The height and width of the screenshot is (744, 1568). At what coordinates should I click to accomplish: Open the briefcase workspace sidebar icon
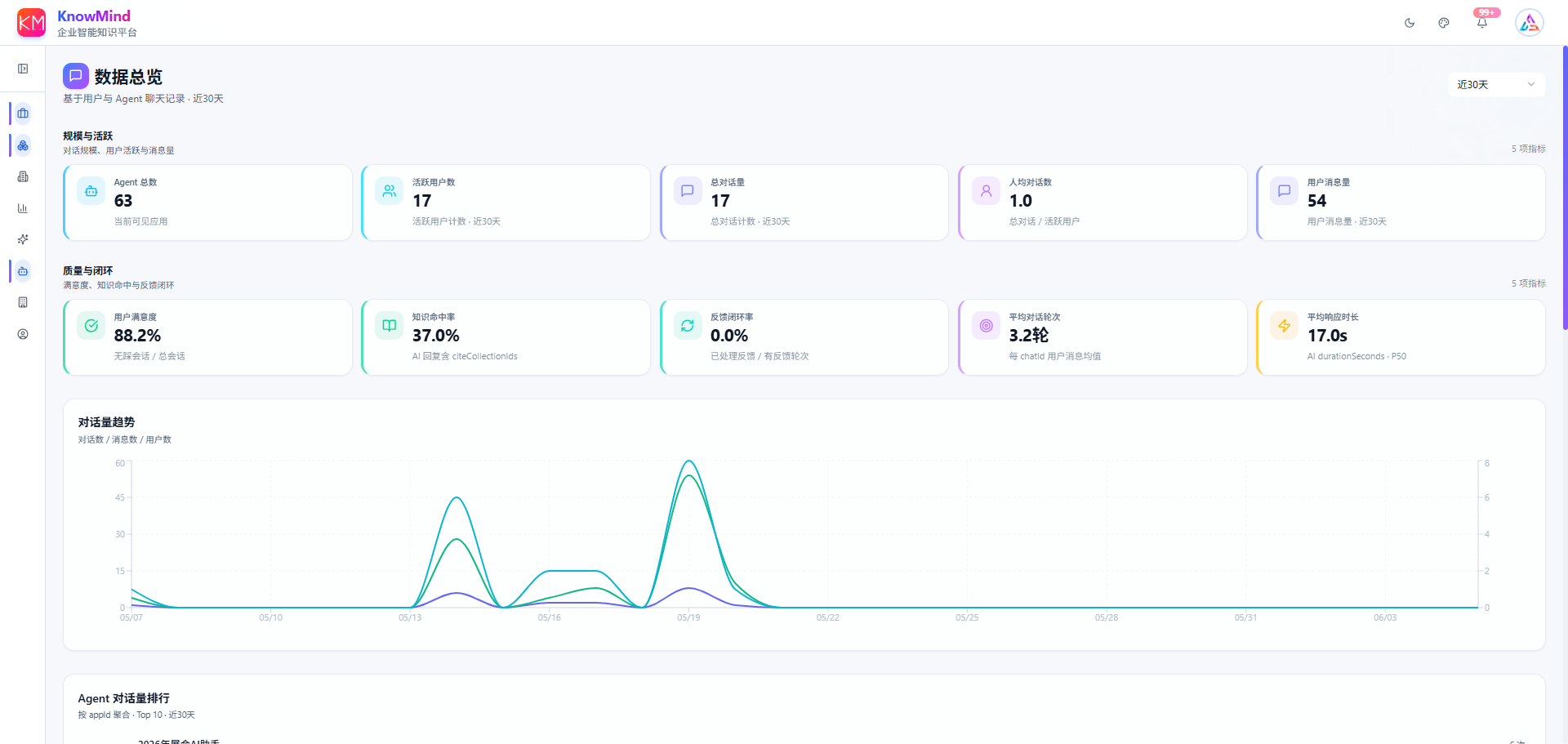tap(23, 114)
